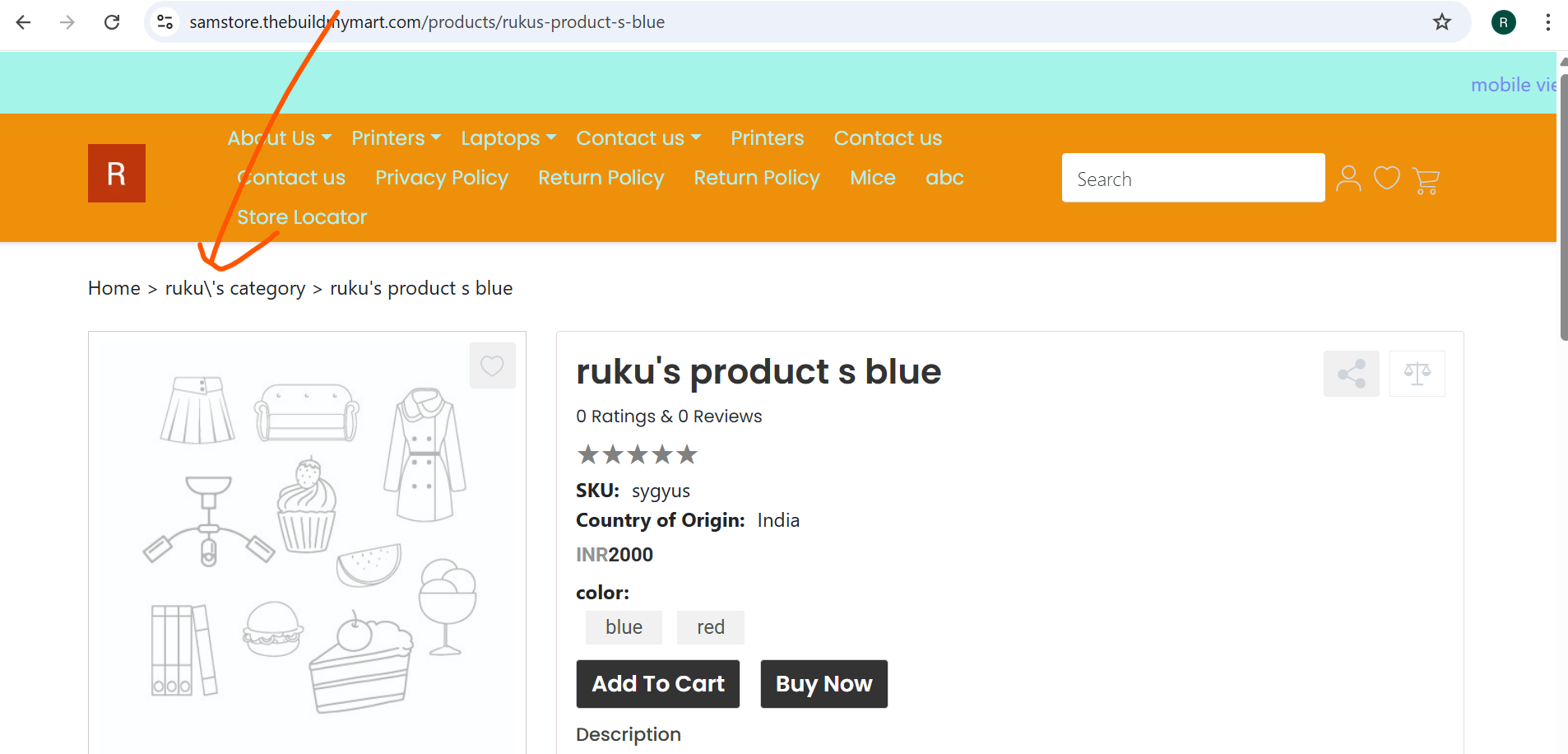Open the Privacy Policy menu item
This screenshot has width=1568, height=754.
442,178
